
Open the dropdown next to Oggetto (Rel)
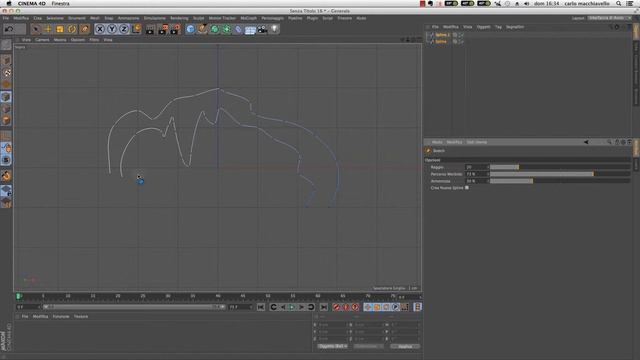coord(369,346)
